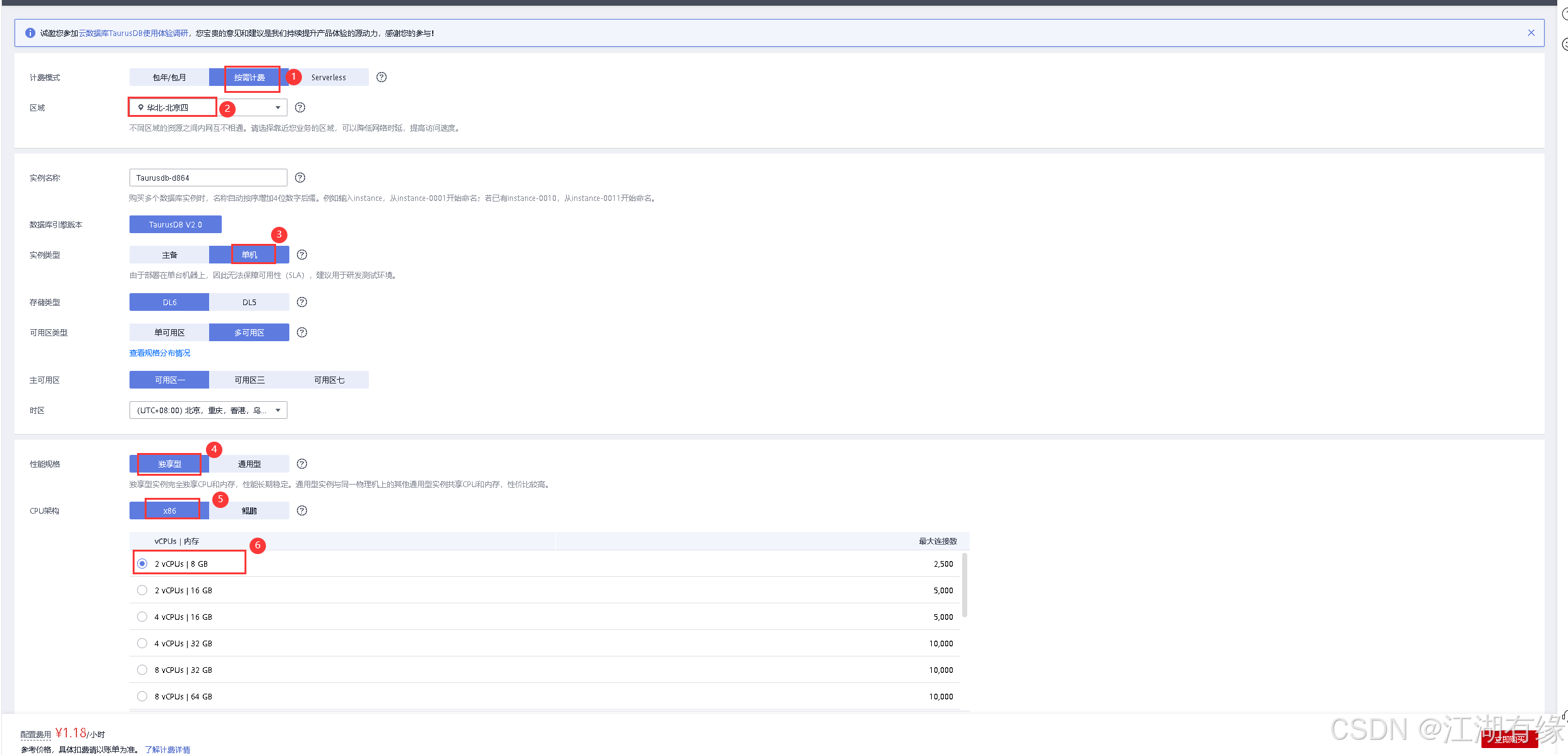This screenshot has height=755, width=1568.
Task: Click help icon next to performance spec
Action: (302, 464)
